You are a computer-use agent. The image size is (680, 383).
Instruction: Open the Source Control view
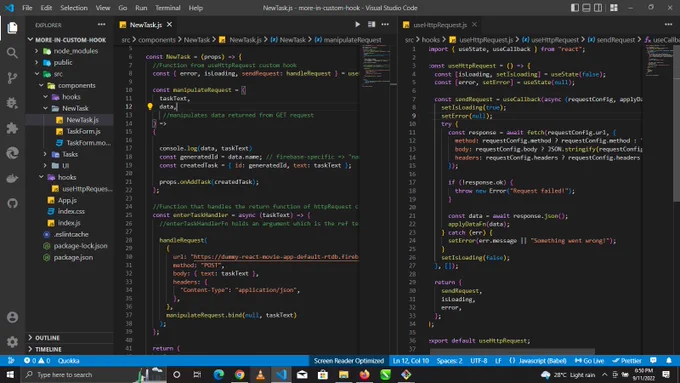(x=12, y=78)
